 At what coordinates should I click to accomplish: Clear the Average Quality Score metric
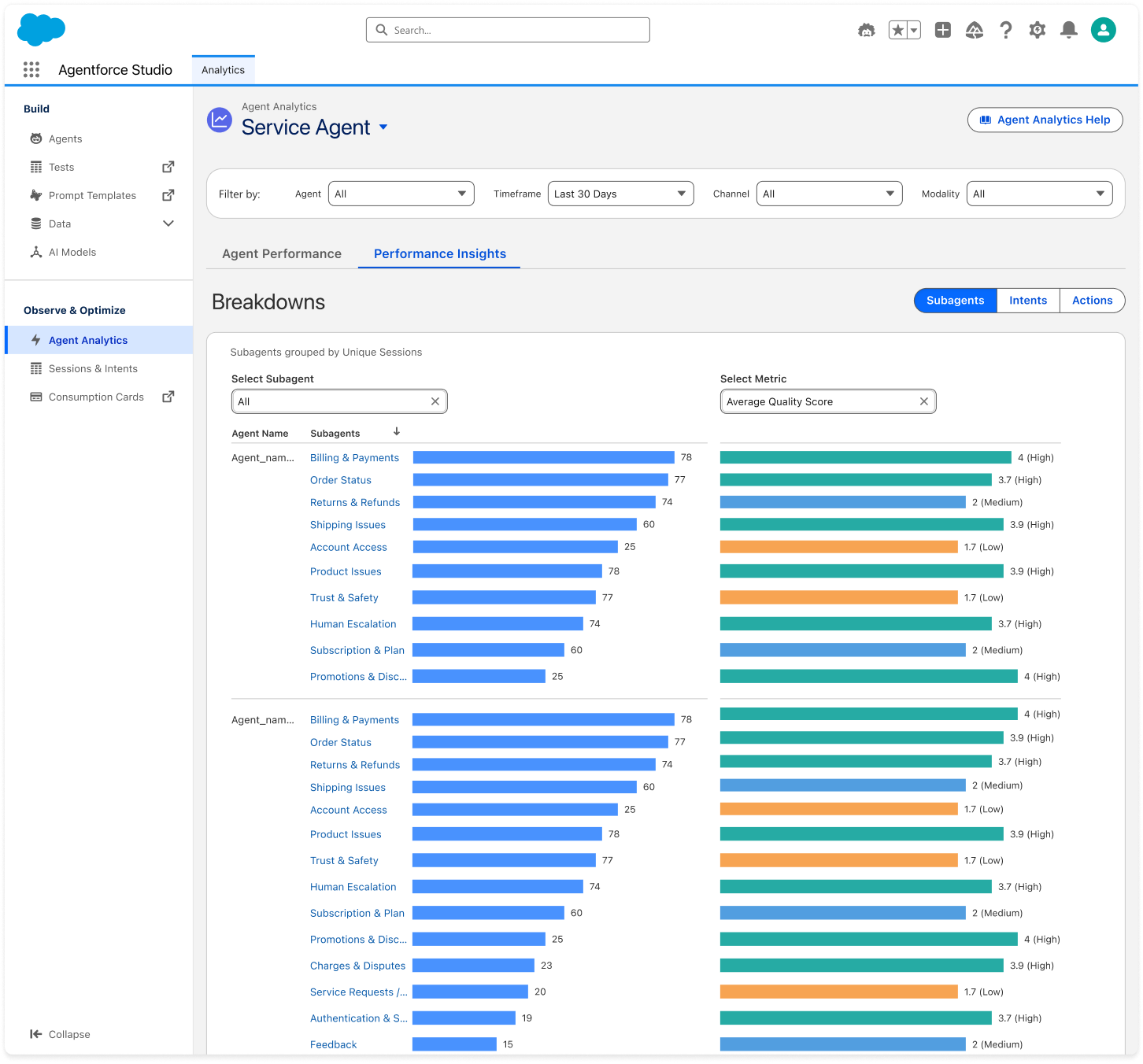click(x=924, y=401)
